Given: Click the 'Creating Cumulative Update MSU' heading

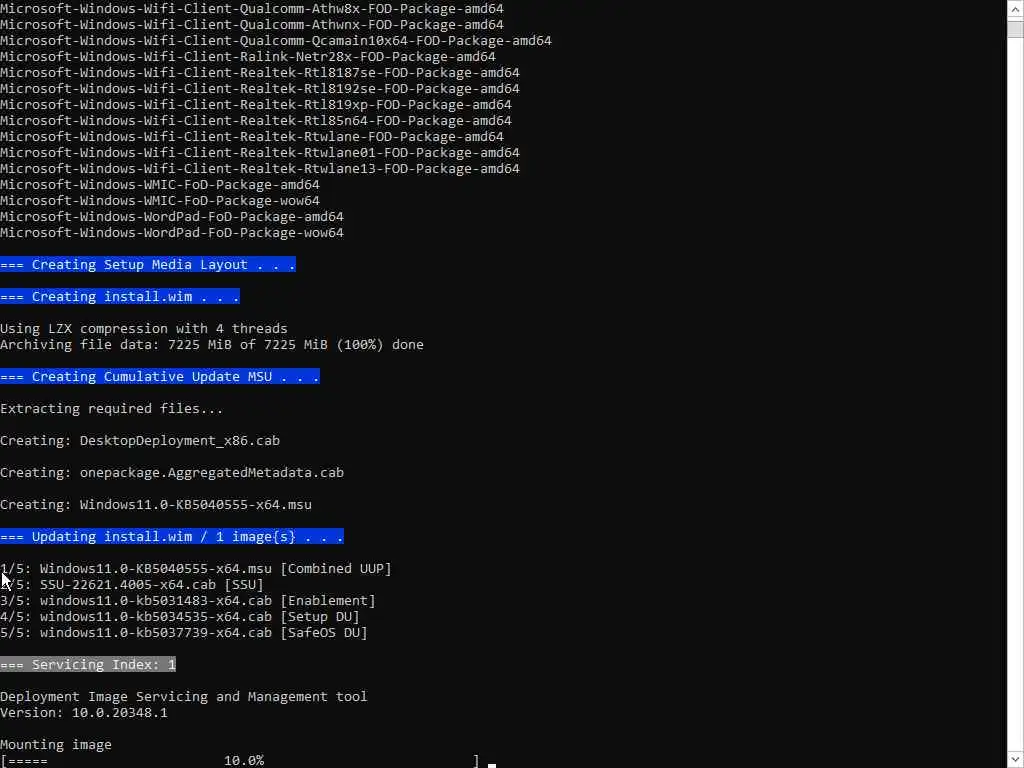Looking at the screenshot, I should tap(160, 377).
